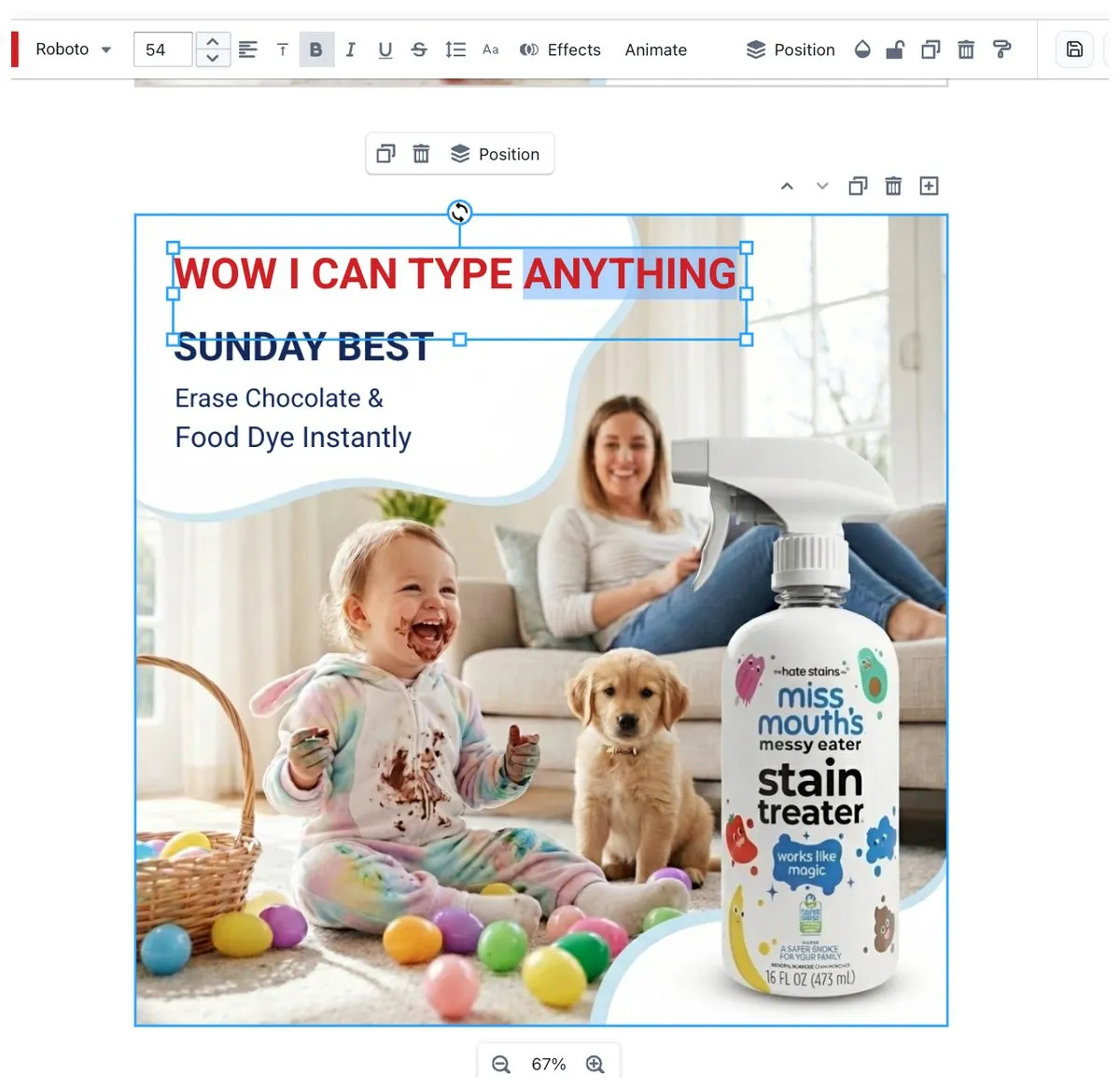Open line spacing settings
Screen dimensions: 1120x1089
pyautogui.click(x=455, y=49)
